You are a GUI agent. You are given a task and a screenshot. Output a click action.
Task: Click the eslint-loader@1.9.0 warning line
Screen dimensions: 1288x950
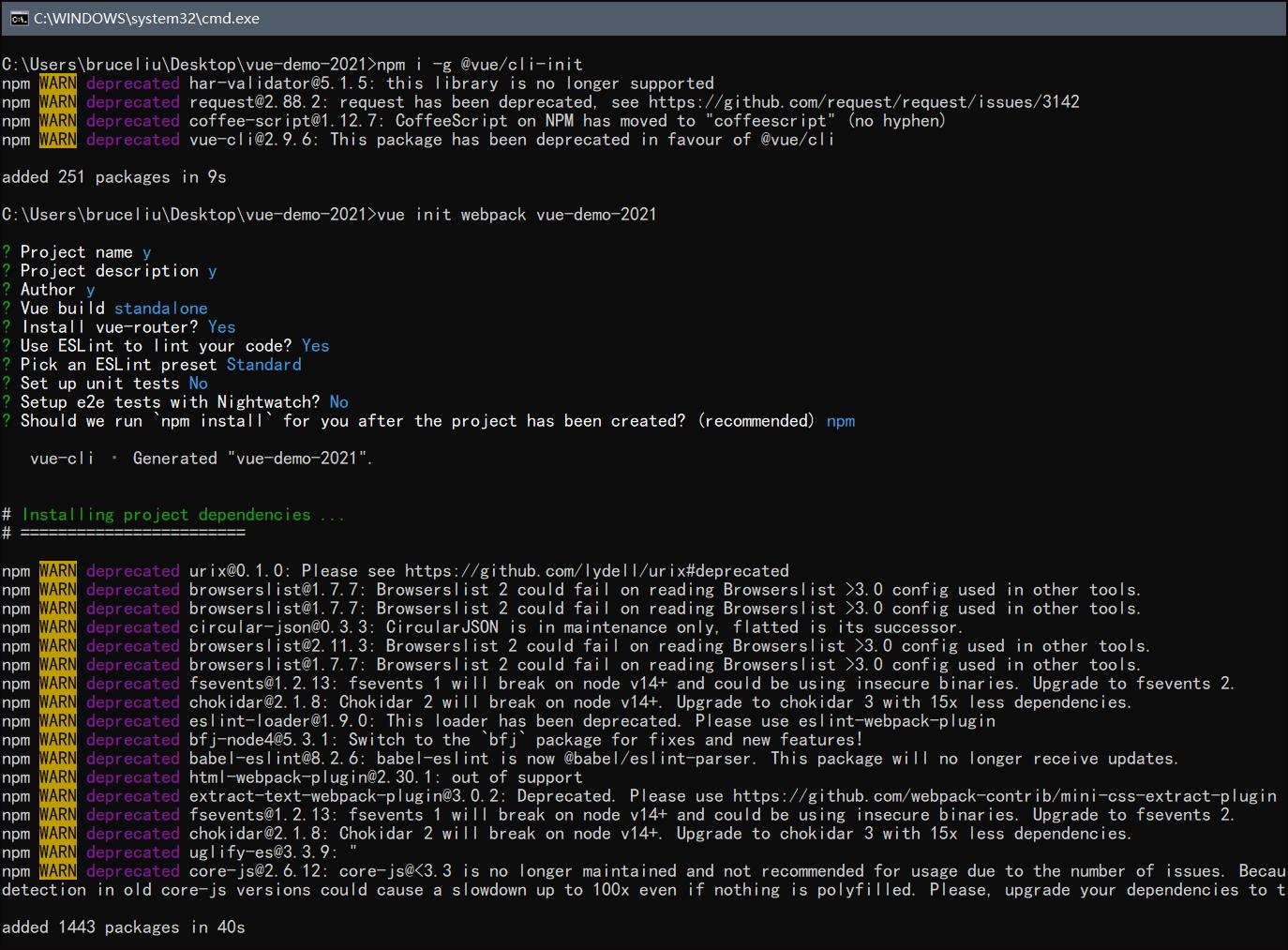tap(499, 721)
